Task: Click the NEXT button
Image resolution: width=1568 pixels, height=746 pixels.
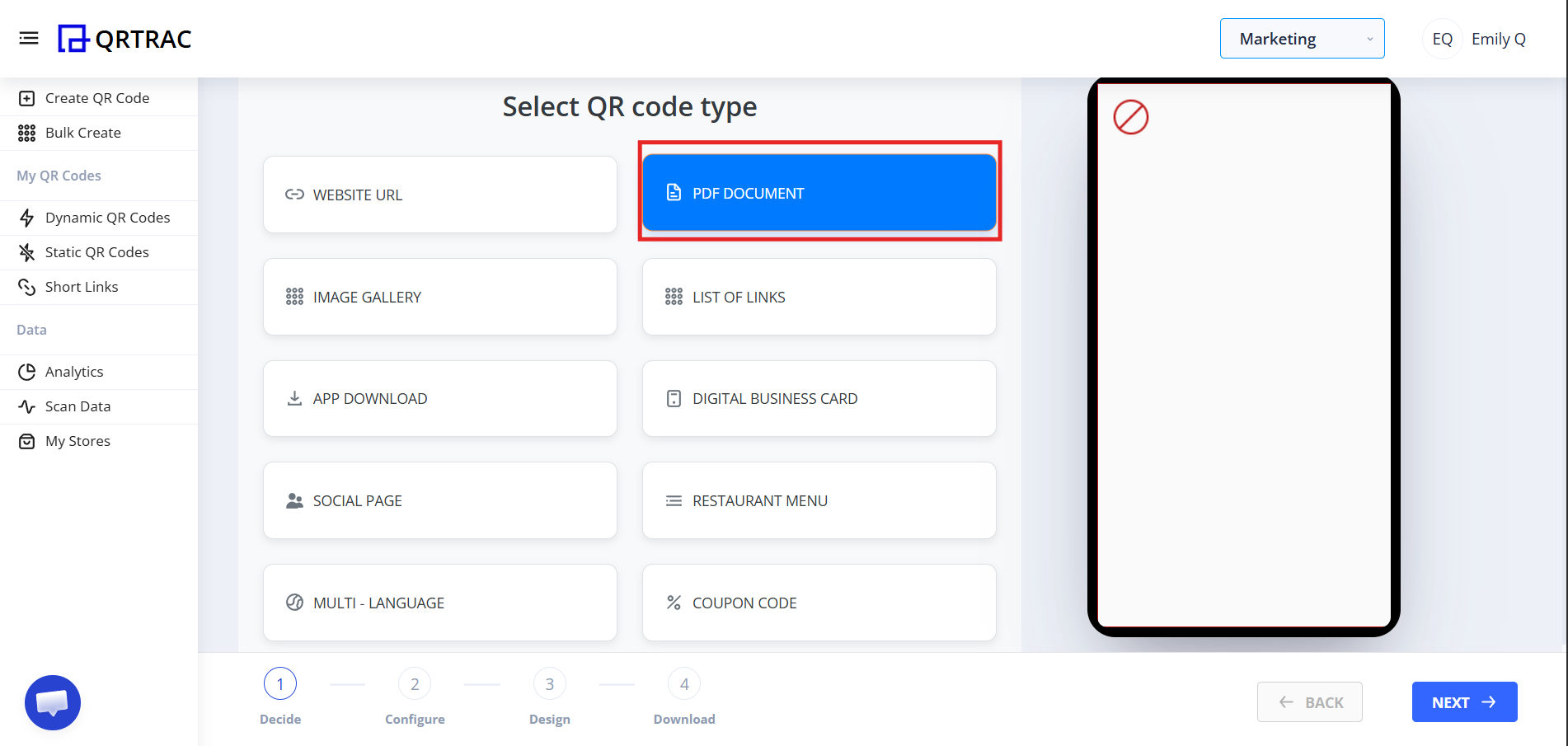Action: [1464, 701]
